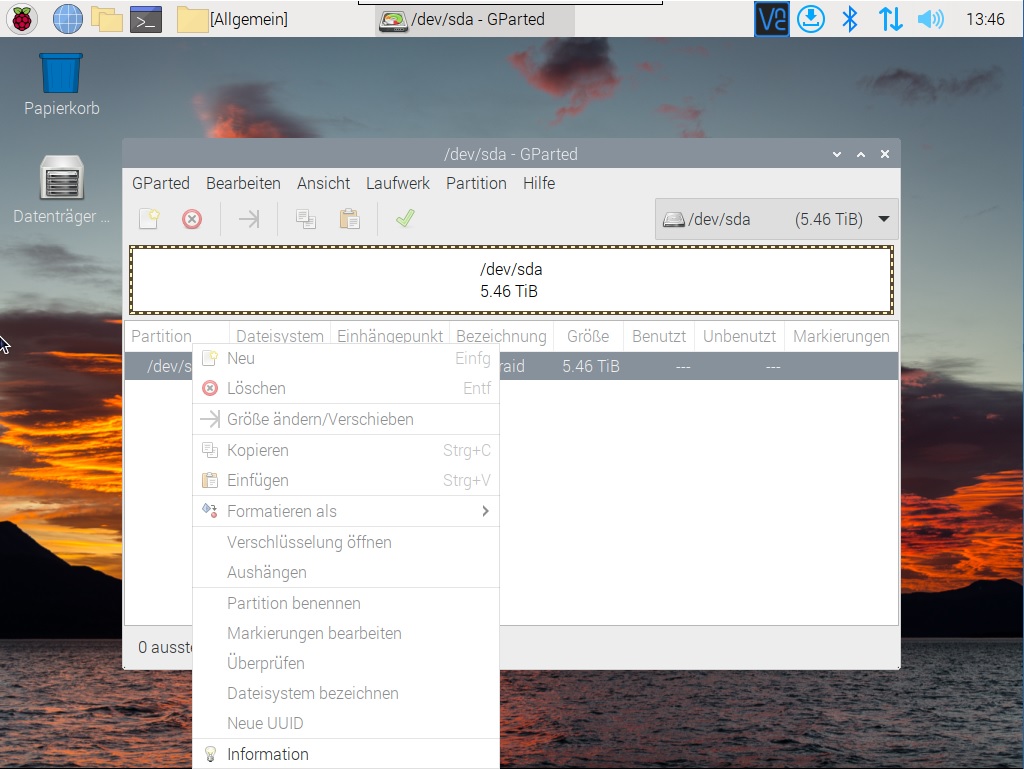Roll up the GParted window with chevron-down
The height and width of the screenshot is (769, 1024).
[837, 155]
